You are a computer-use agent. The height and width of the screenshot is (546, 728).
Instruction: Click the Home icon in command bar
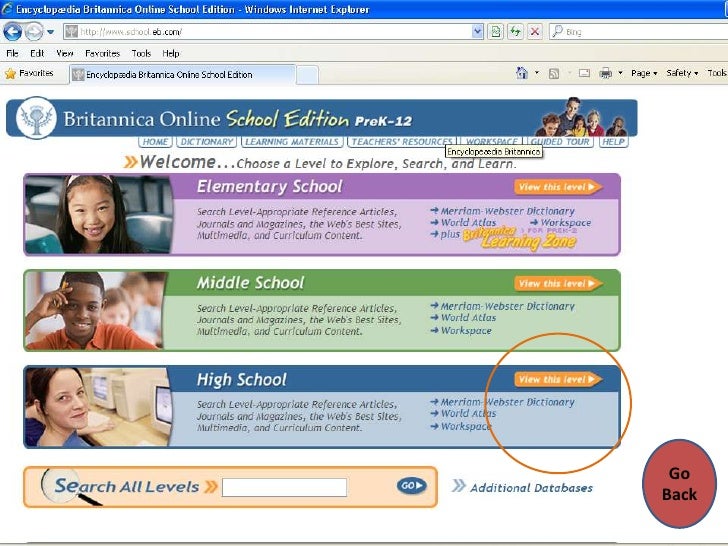point(522,73)
